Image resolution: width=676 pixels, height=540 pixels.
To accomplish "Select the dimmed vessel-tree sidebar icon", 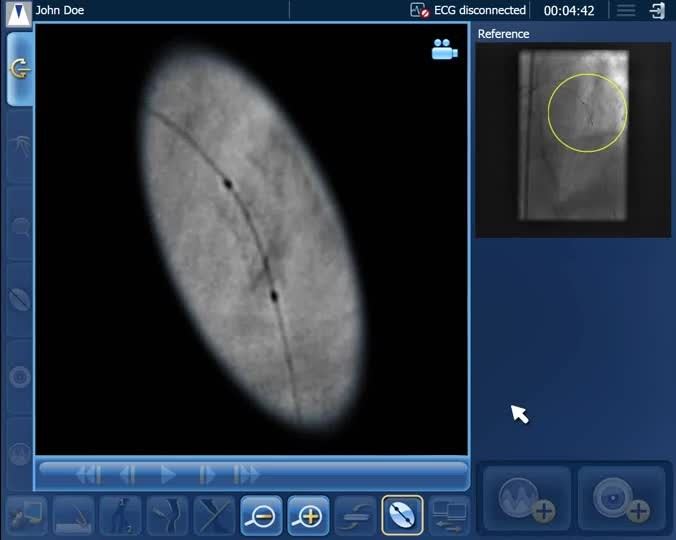I will pos(20,147).
